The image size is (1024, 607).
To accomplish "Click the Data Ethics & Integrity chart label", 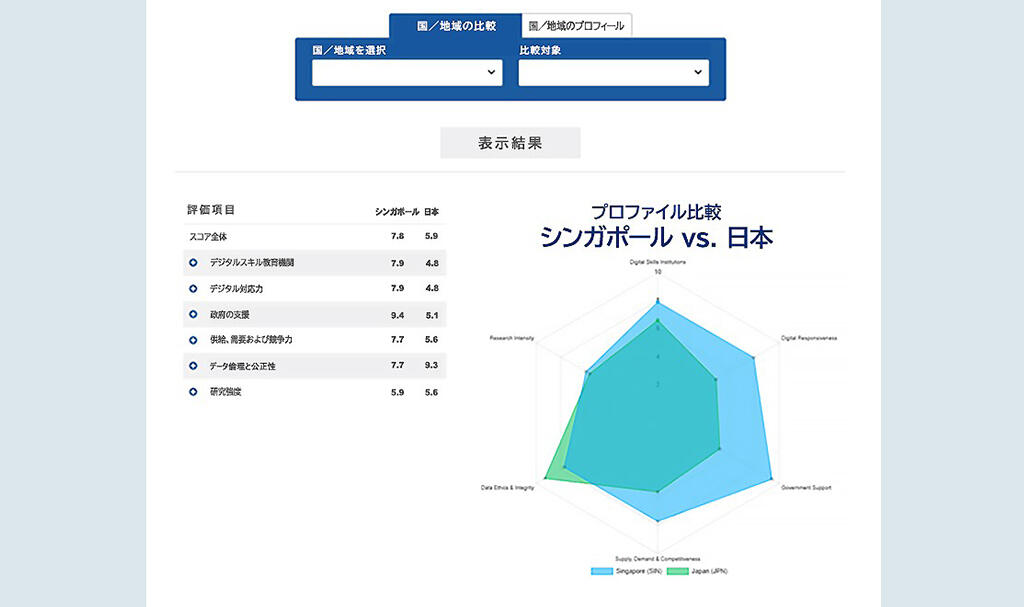I will 508,488.
